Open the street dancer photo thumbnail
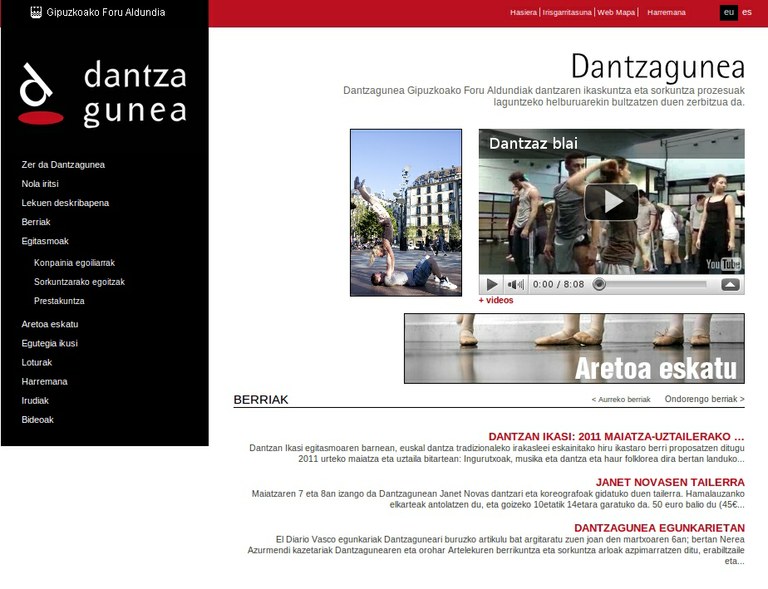The height and width of the screenshot is (589, 768). 406,212
